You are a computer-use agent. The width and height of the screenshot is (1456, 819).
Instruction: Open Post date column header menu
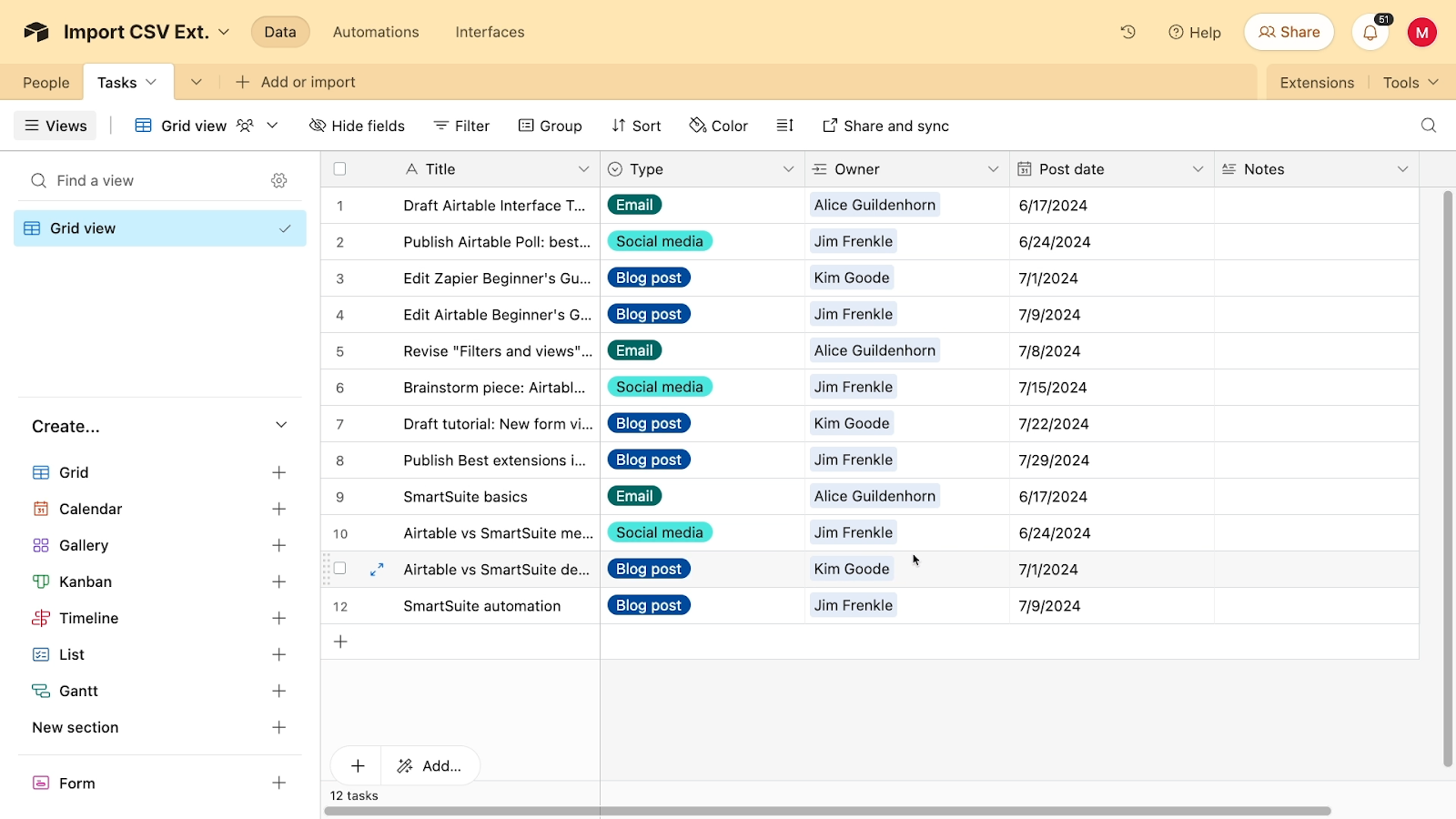[x=1198, y=169]
